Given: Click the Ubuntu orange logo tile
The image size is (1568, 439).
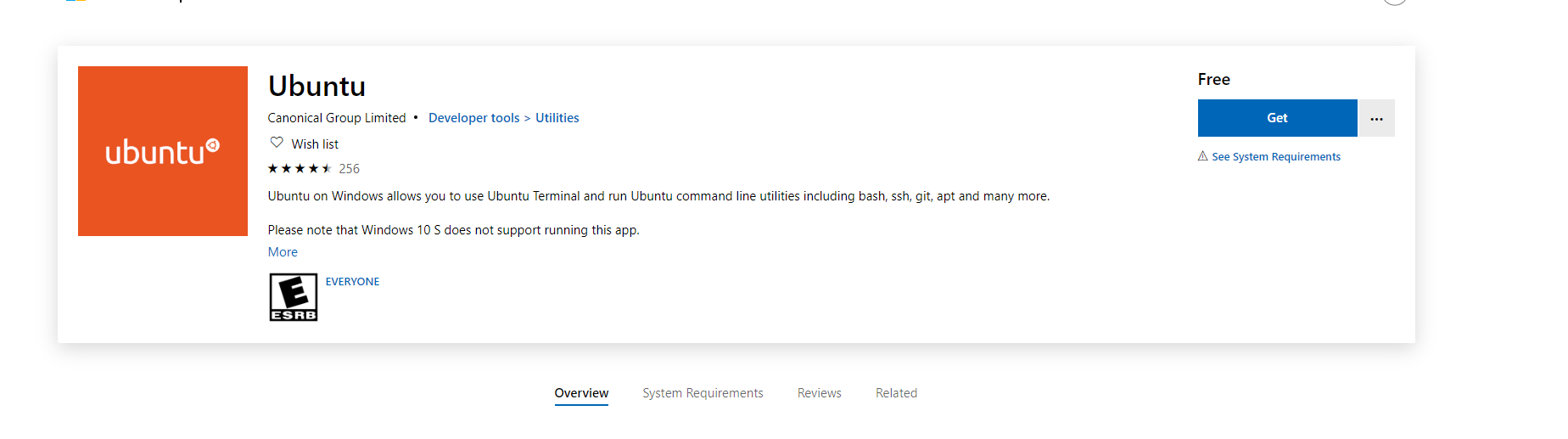Looking at the screenshot, I should tap(163, 151).
